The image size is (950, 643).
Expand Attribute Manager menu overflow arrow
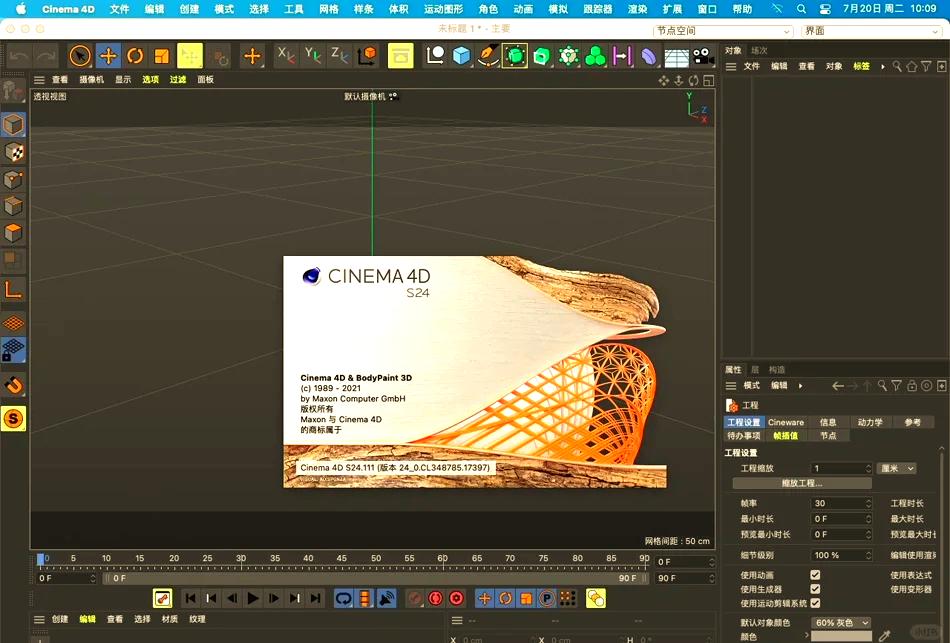tap(800, 386)
